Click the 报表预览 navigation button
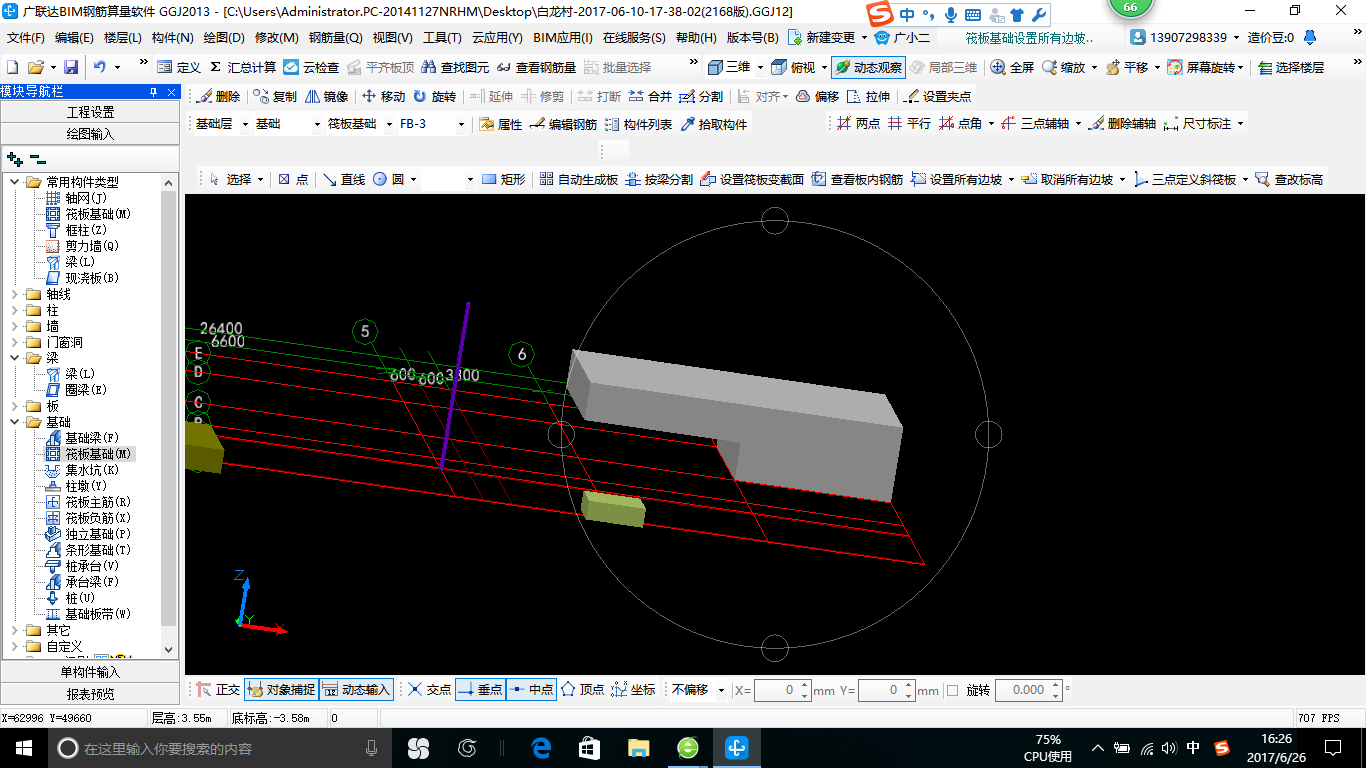The height and width of the screenshot is (768, 1366). (90, 694)
